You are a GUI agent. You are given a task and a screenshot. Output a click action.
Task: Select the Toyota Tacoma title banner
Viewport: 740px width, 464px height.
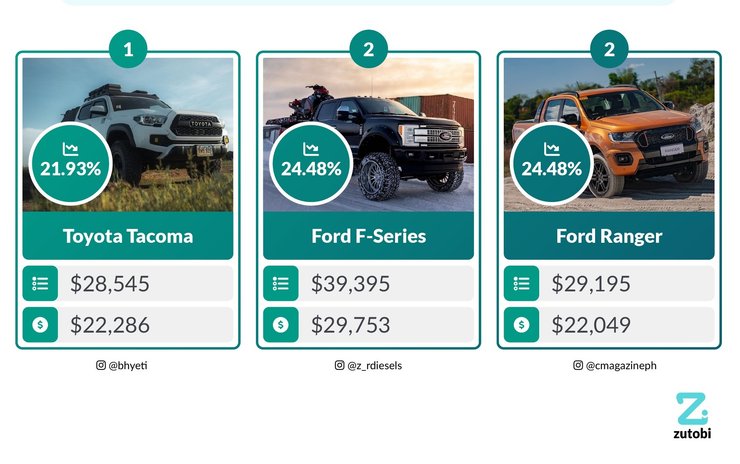128,237
